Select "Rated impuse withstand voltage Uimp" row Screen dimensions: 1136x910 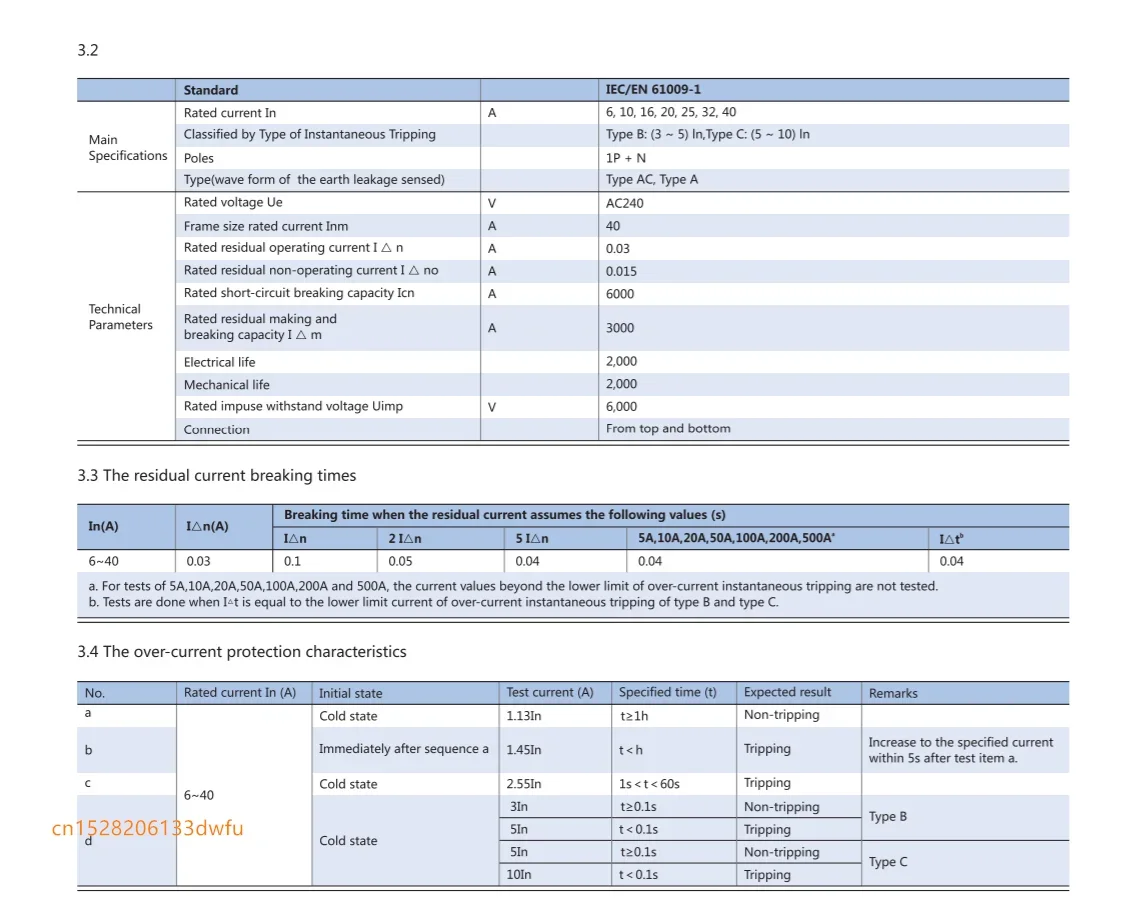293,406
